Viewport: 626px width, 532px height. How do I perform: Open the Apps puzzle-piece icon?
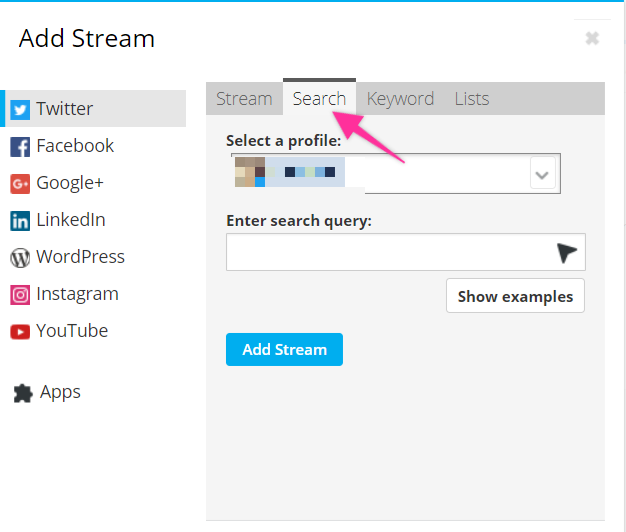(x=22, y=393)
